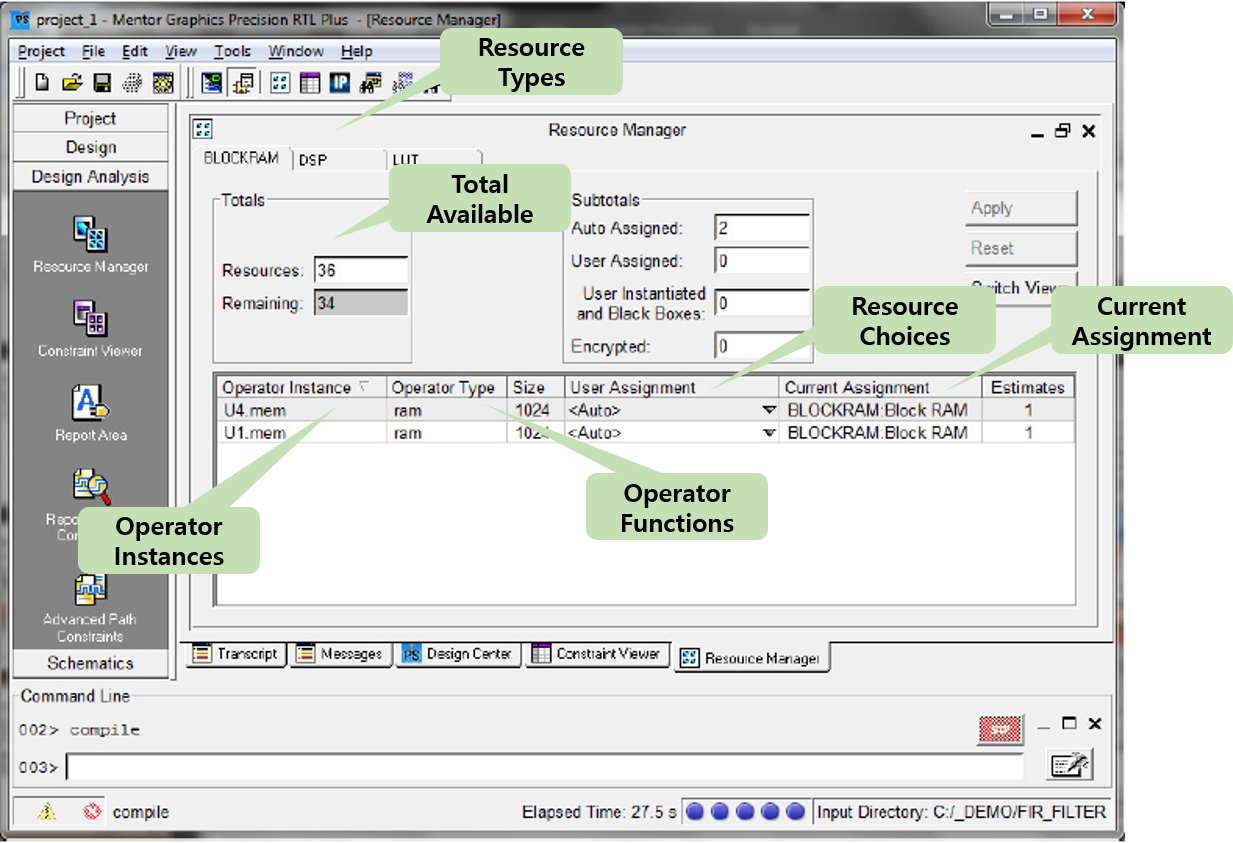Click the Resource Manager window title icon
Viewport: 1233px width, 843px height.
(x=203, y=130)
